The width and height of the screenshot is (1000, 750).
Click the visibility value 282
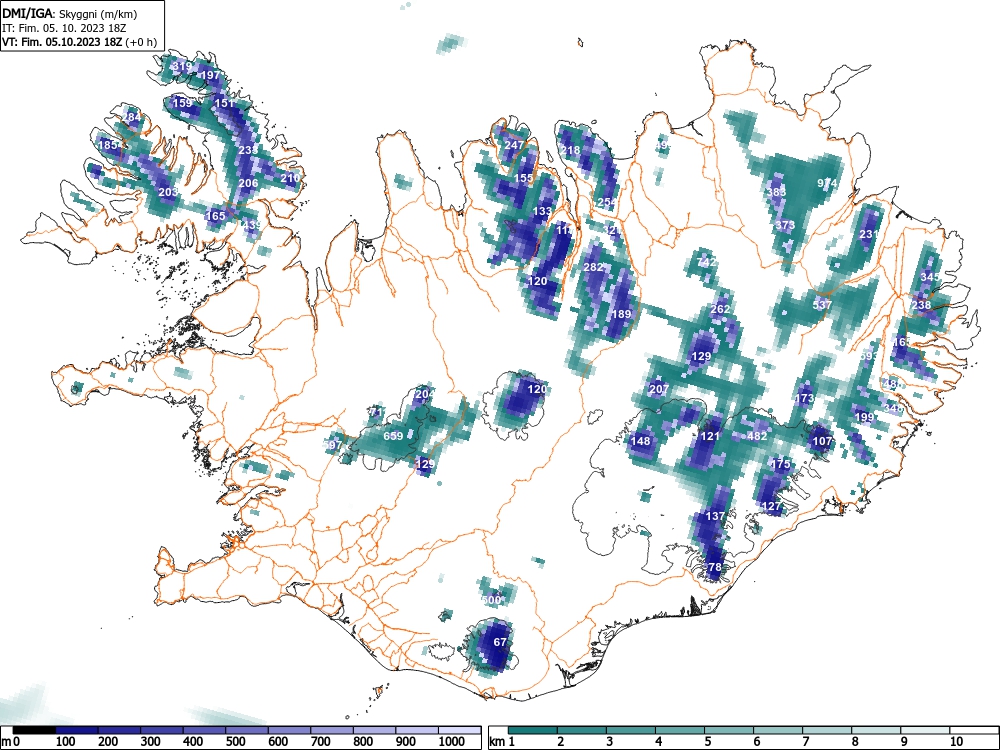click(x=593, y=267)
